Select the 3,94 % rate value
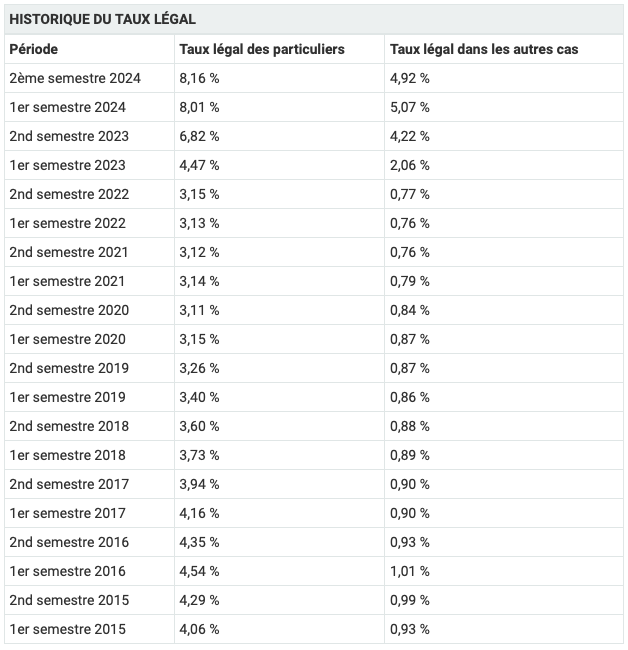Viewport: 628px width, 650px height. coord(199,484)
